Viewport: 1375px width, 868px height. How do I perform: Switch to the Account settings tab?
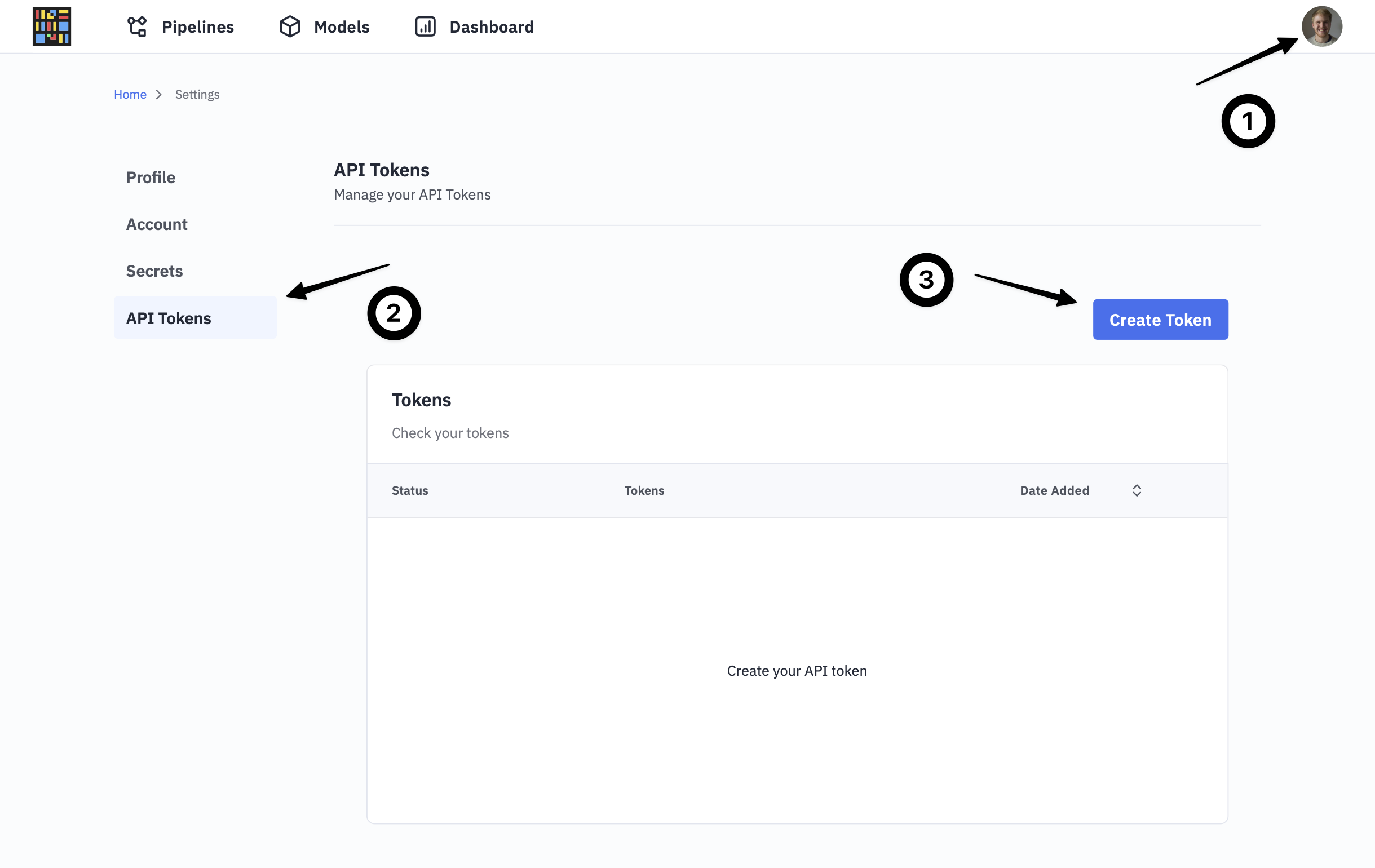click(x=157, y=224)
